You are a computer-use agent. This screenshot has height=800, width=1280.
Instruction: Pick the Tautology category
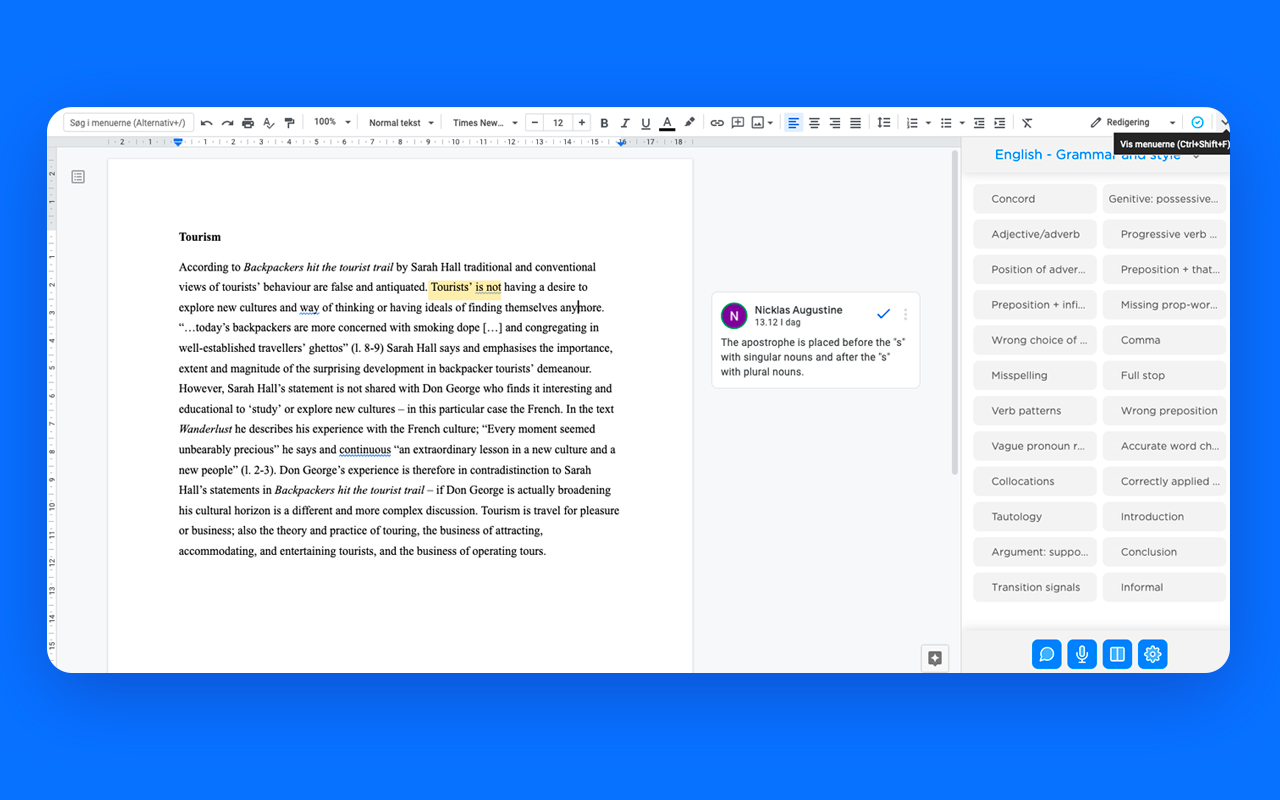(x=1035, y=516)
